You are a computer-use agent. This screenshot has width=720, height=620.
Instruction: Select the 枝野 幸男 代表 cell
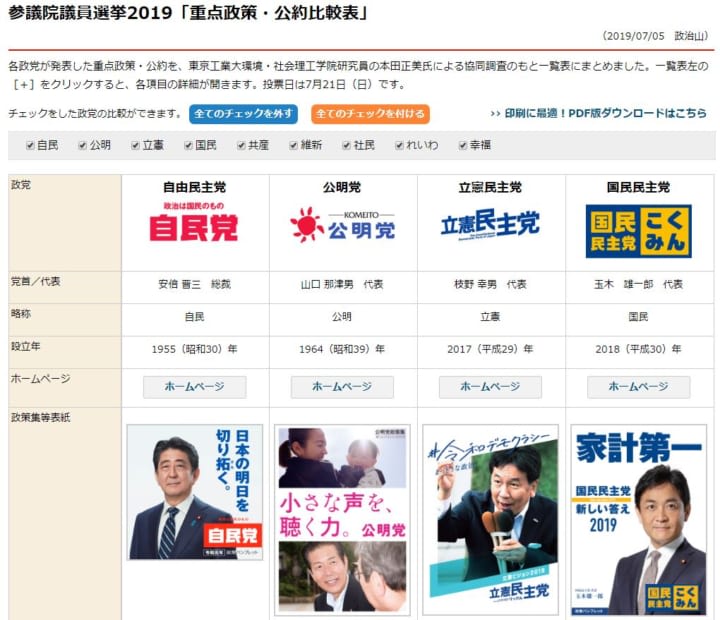coord(490,285)
